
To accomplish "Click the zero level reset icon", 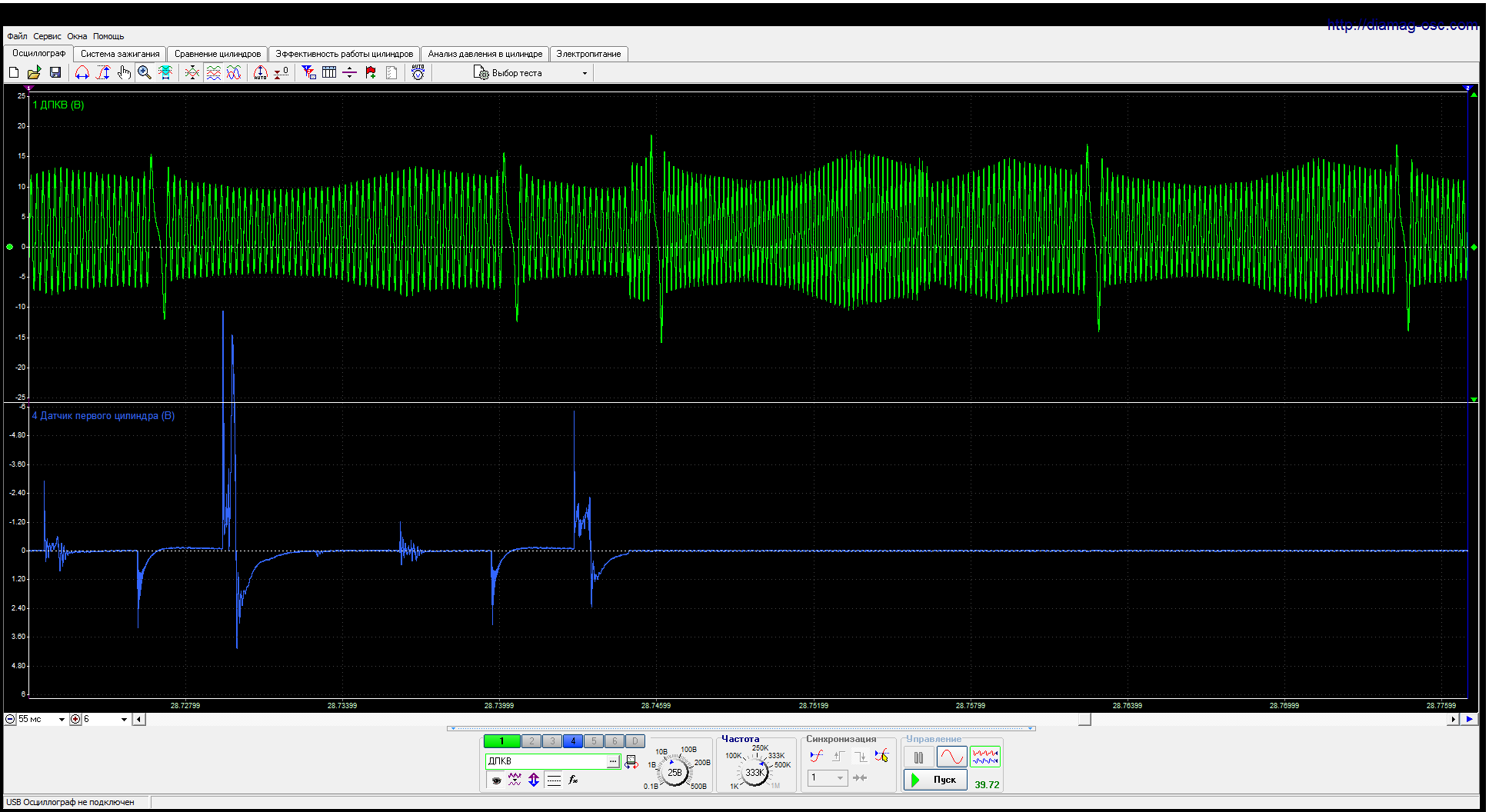I will 281,72.
